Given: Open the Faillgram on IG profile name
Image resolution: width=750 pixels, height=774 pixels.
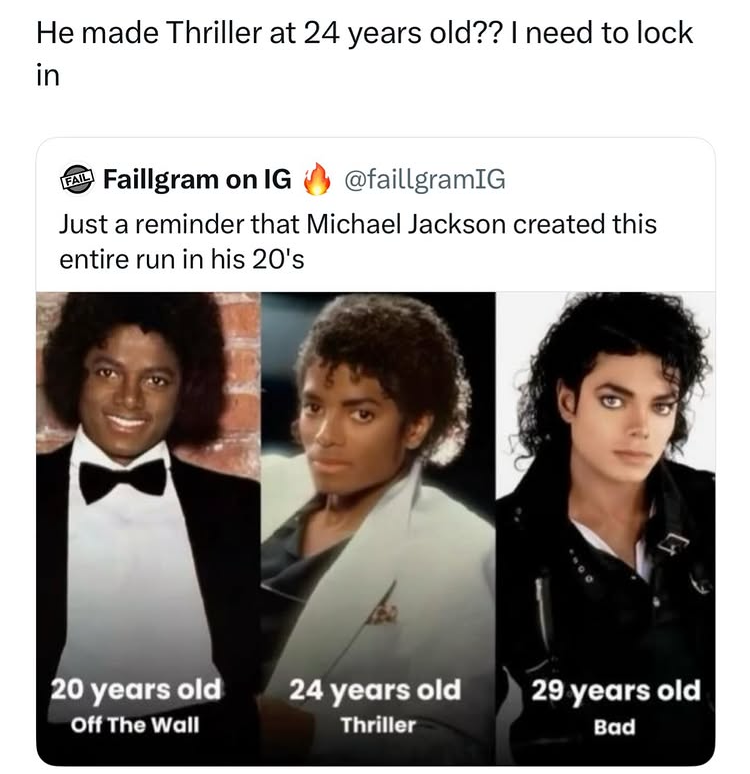Looking at the screenshot, I should 197,180.
